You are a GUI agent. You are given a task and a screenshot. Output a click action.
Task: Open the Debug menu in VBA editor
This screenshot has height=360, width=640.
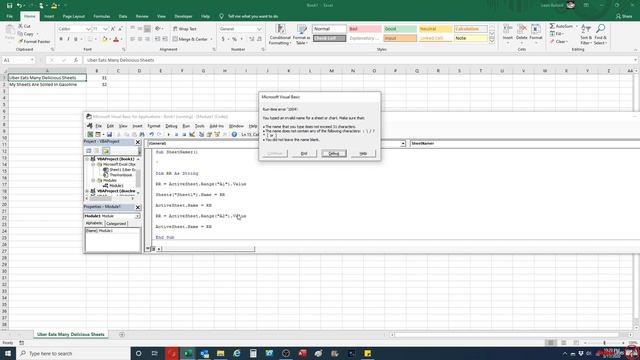tap(171, 126)
